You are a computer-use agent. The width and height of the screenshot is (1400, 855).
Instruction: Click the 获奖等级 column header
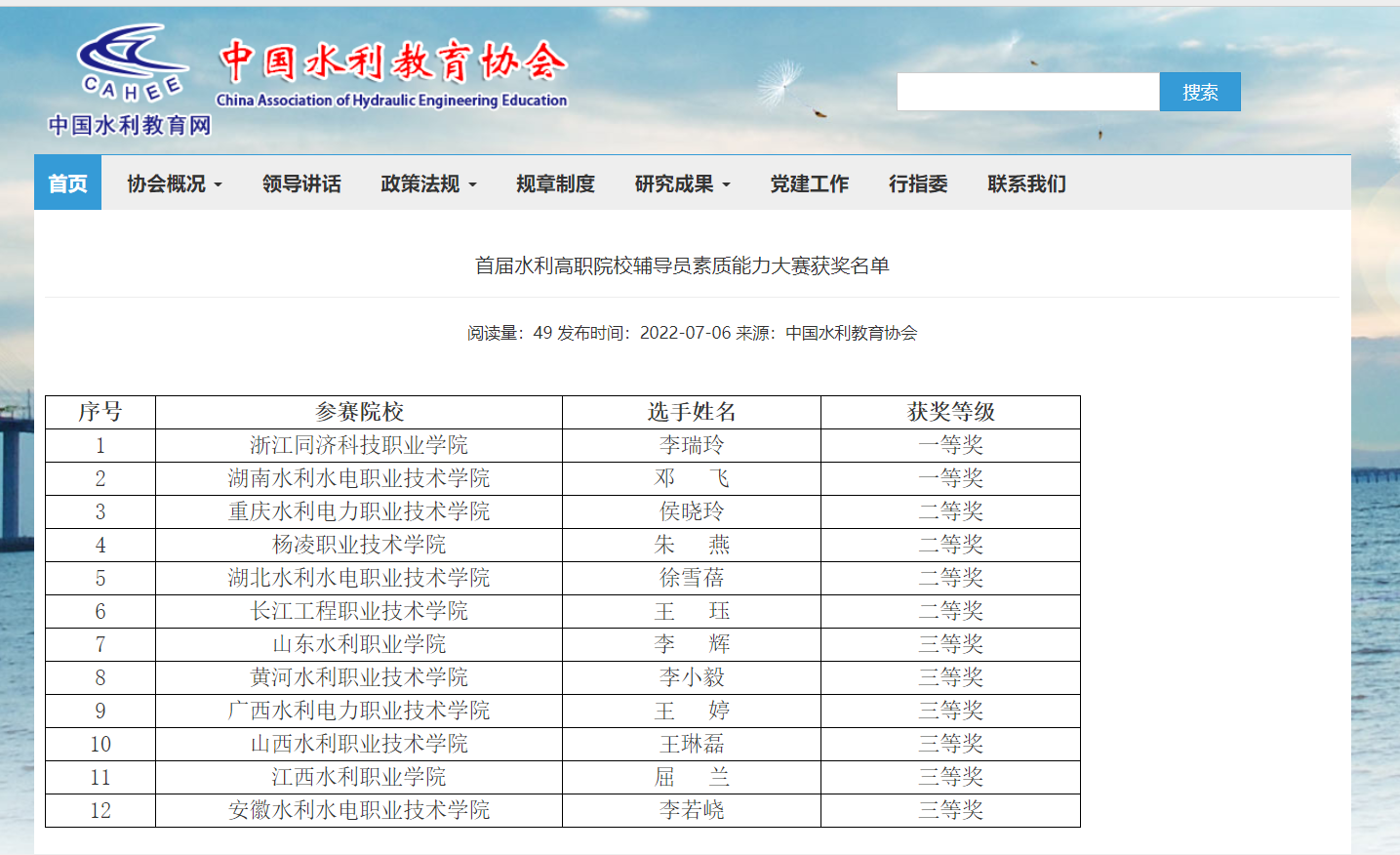pos(950,412)
